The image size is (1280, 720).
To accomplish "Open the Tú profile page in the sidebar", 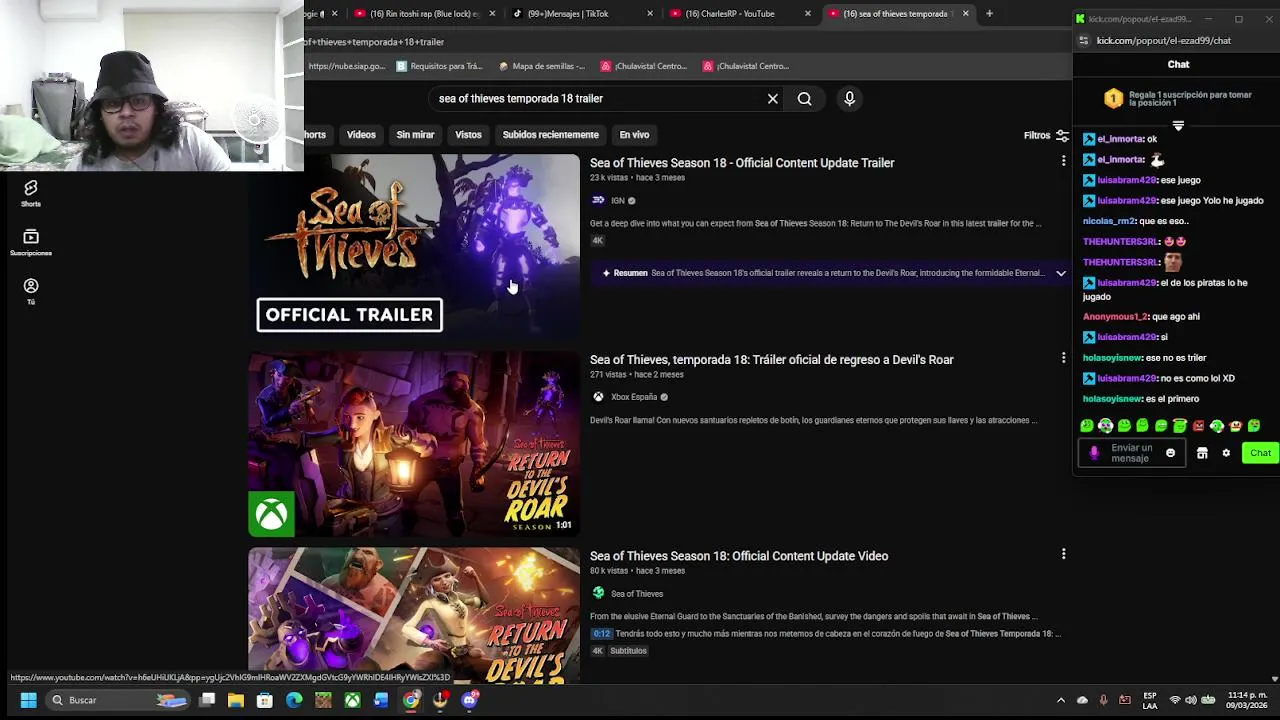I will [31, 291].
